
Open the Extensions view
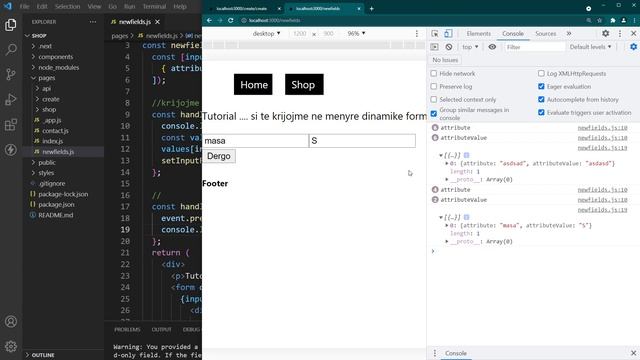coord(11,124)
